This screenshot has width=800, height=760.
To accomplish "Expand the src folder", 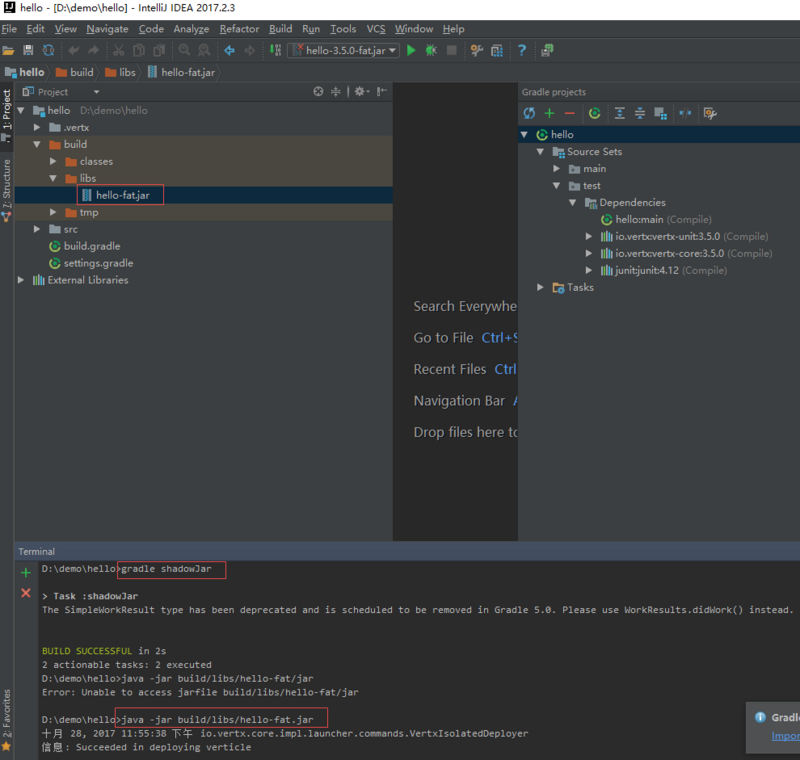I will coord(37,229).
